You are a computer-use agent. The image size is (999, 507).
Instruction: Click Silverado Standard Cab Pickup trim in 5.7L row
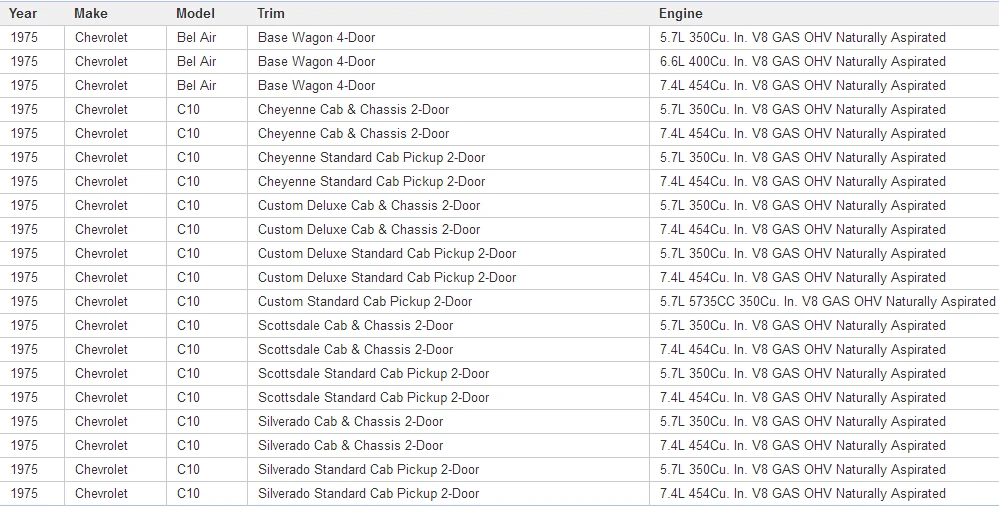(x=449, y=469)
